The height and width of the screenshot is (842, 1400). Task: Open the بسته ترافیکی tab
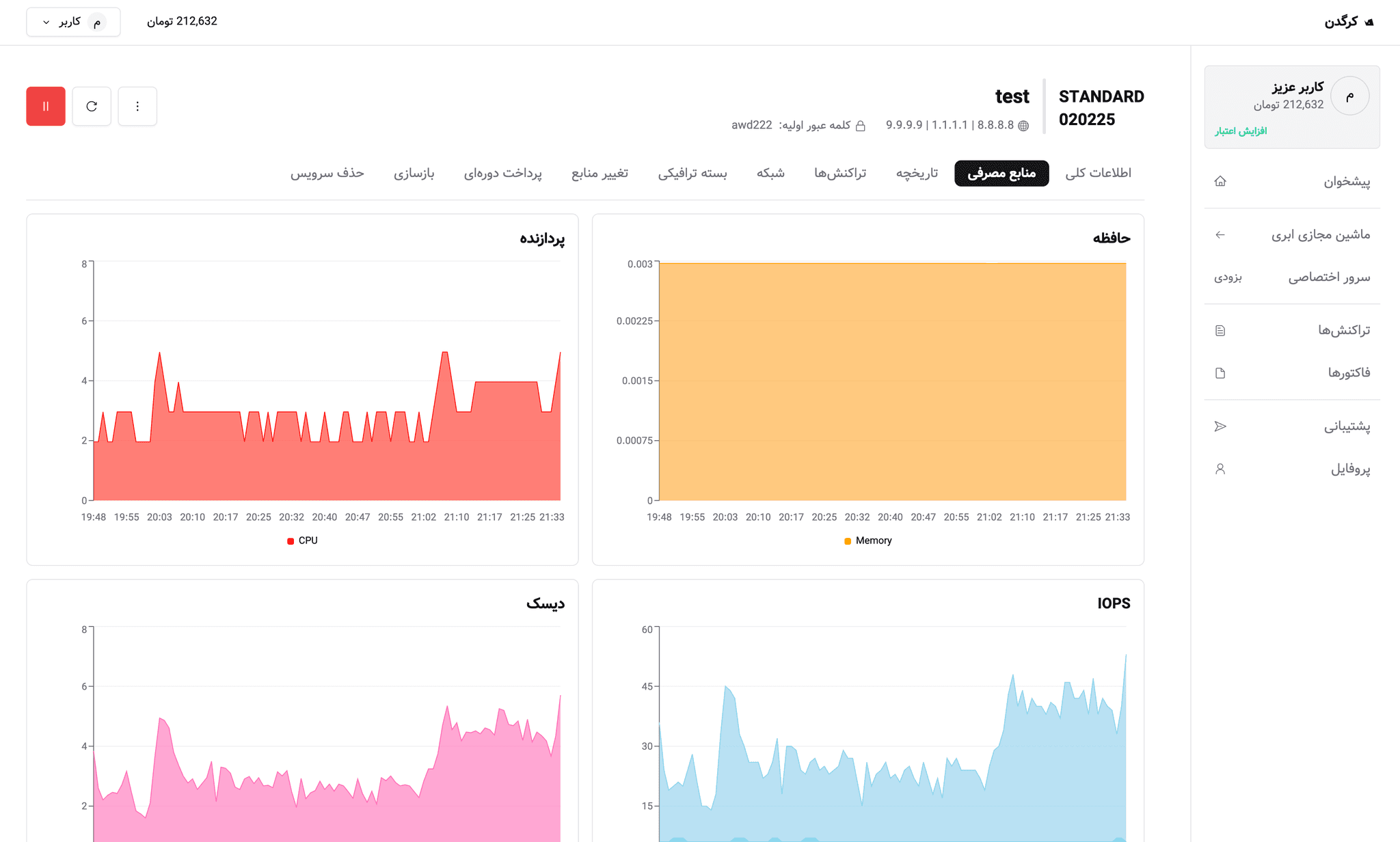pos(692,173)
